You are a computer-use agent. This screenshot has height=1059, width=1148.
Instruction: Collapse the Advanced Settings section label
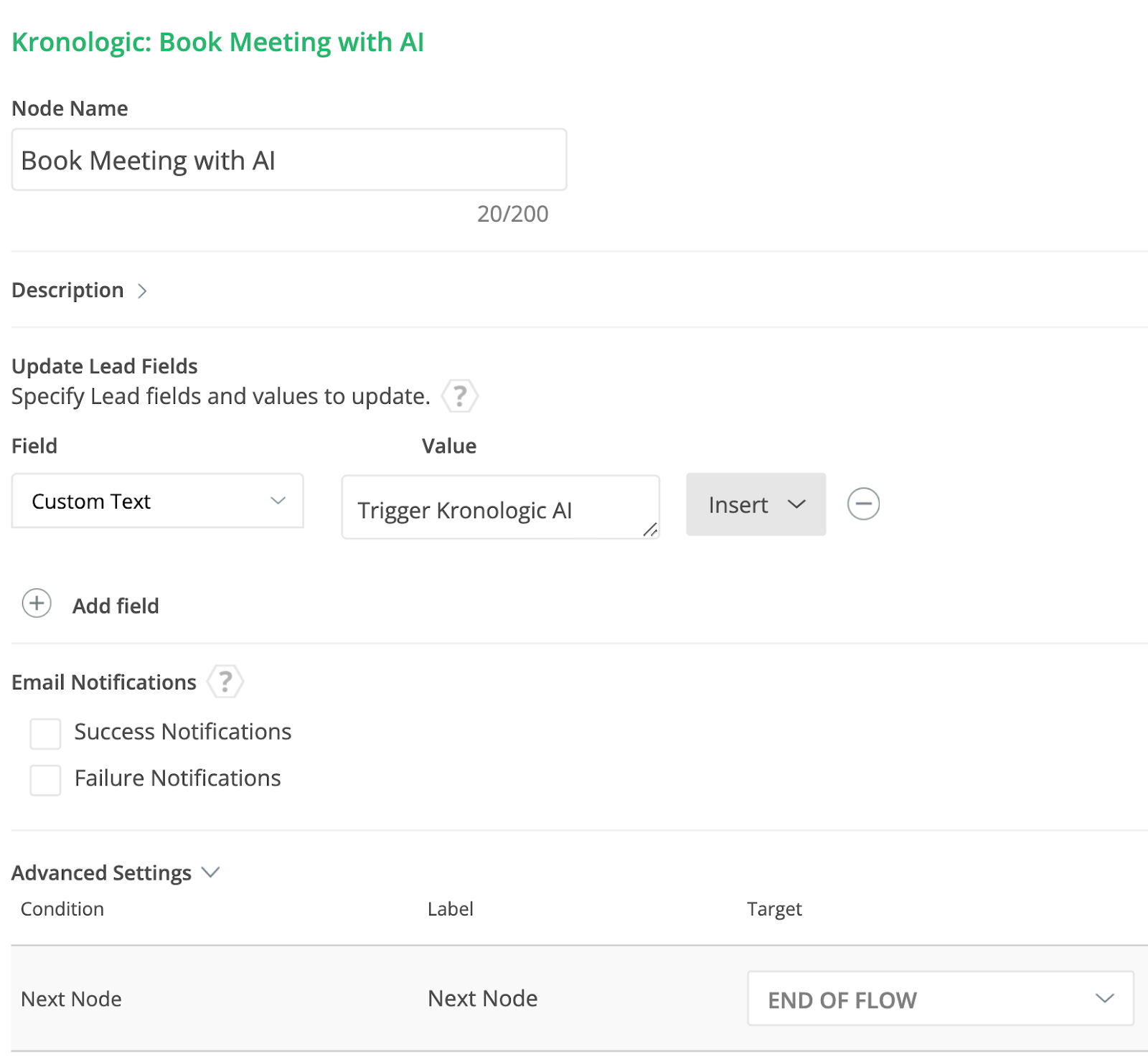pos(101,873)
